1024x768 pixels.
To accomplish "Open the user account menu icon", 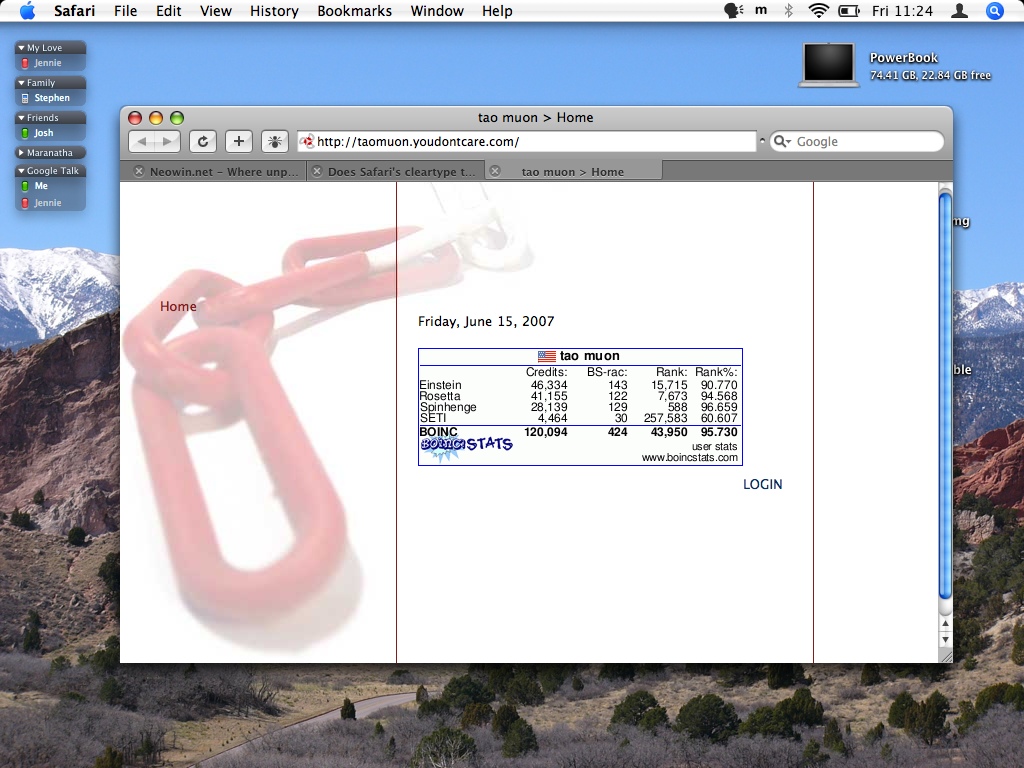I will coord(959,10).
